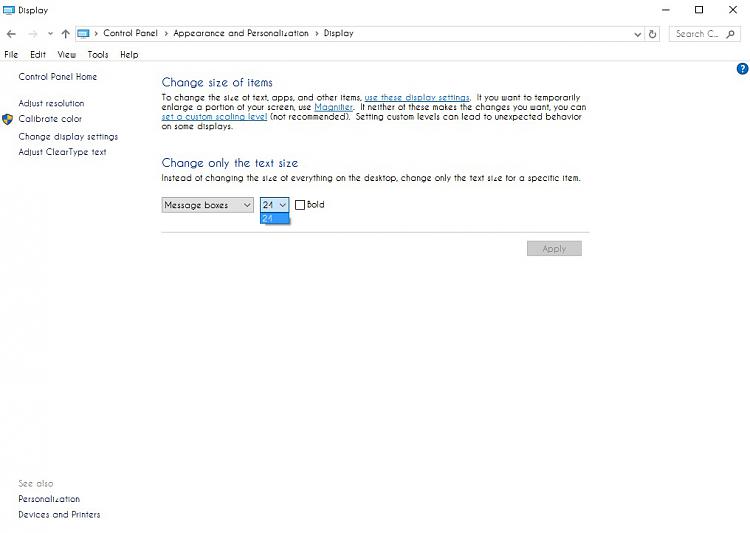Image resolution: width=750 pixels, height=533 pixels.
Task: Open the Tools menu
Action: click(98, 55)
